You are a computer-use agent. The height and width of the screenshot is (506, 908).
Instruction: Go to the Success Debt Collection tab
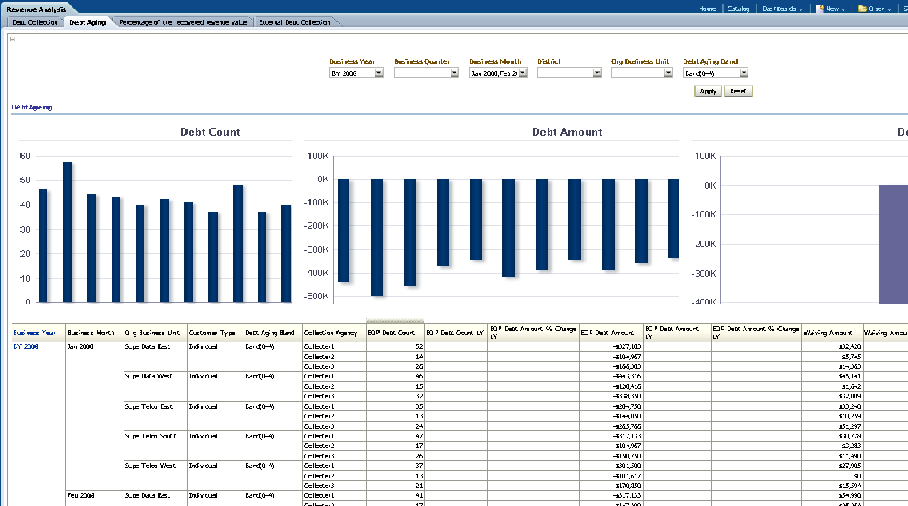point(295,22)
